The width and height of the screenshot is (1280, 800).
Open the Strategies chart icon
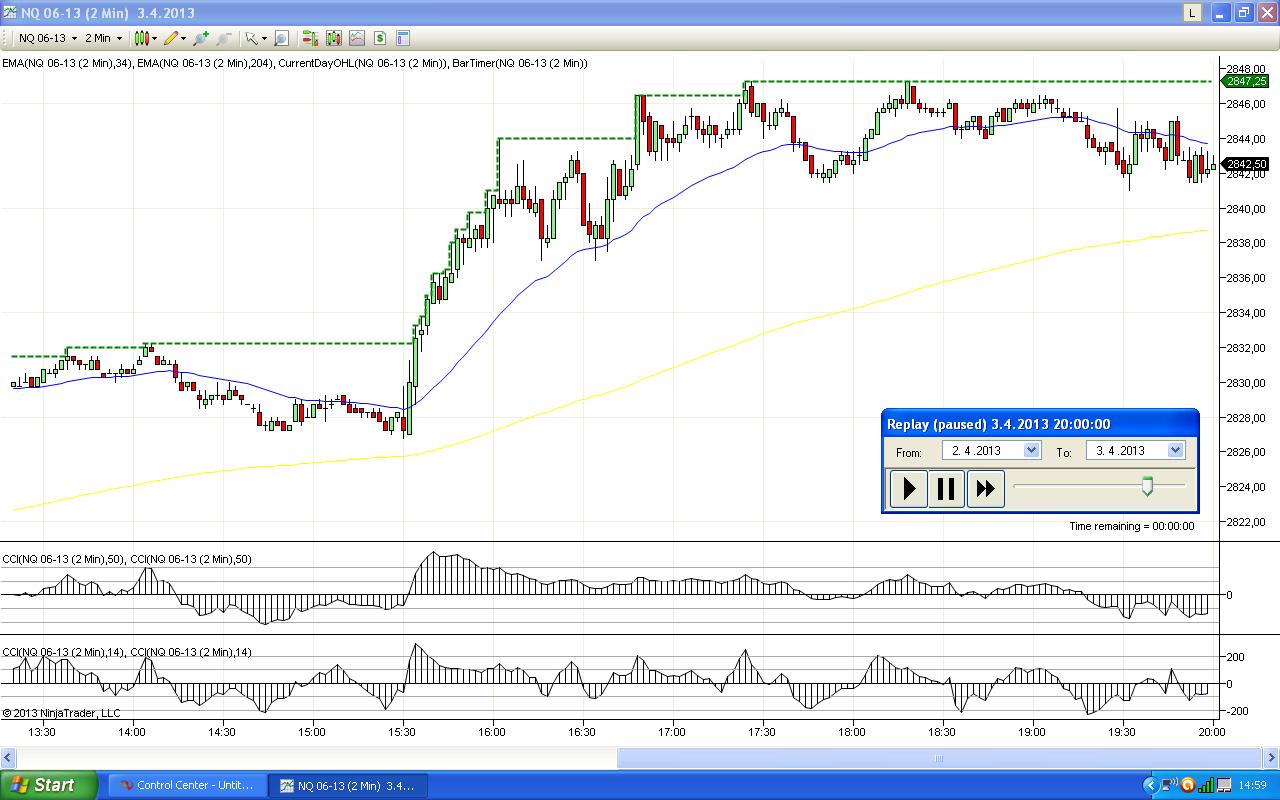point(356,38)
